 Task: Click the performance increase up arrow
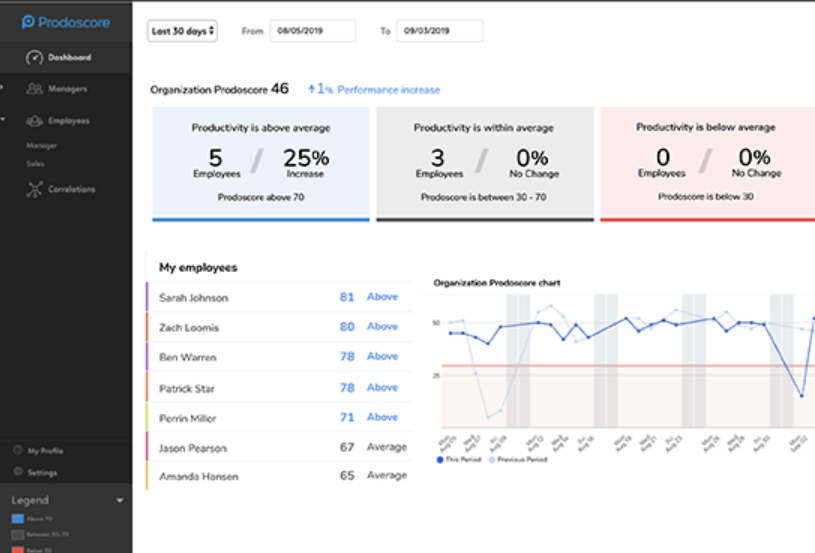point(311,89)
